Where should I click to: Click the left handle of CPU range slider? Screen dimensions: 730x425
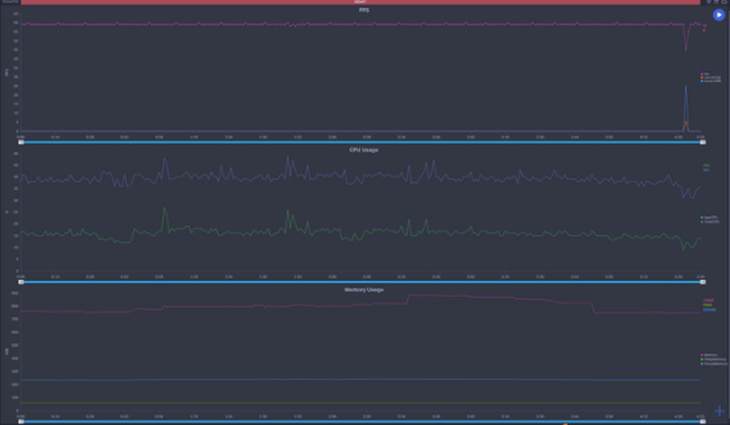tap(19, 282)
